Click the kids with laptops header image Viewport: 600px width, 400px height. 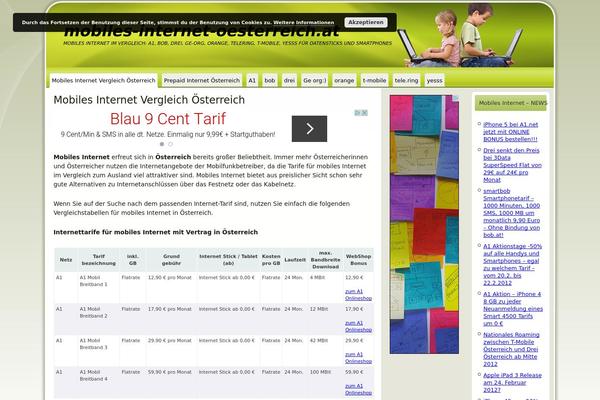coord(461,36)
